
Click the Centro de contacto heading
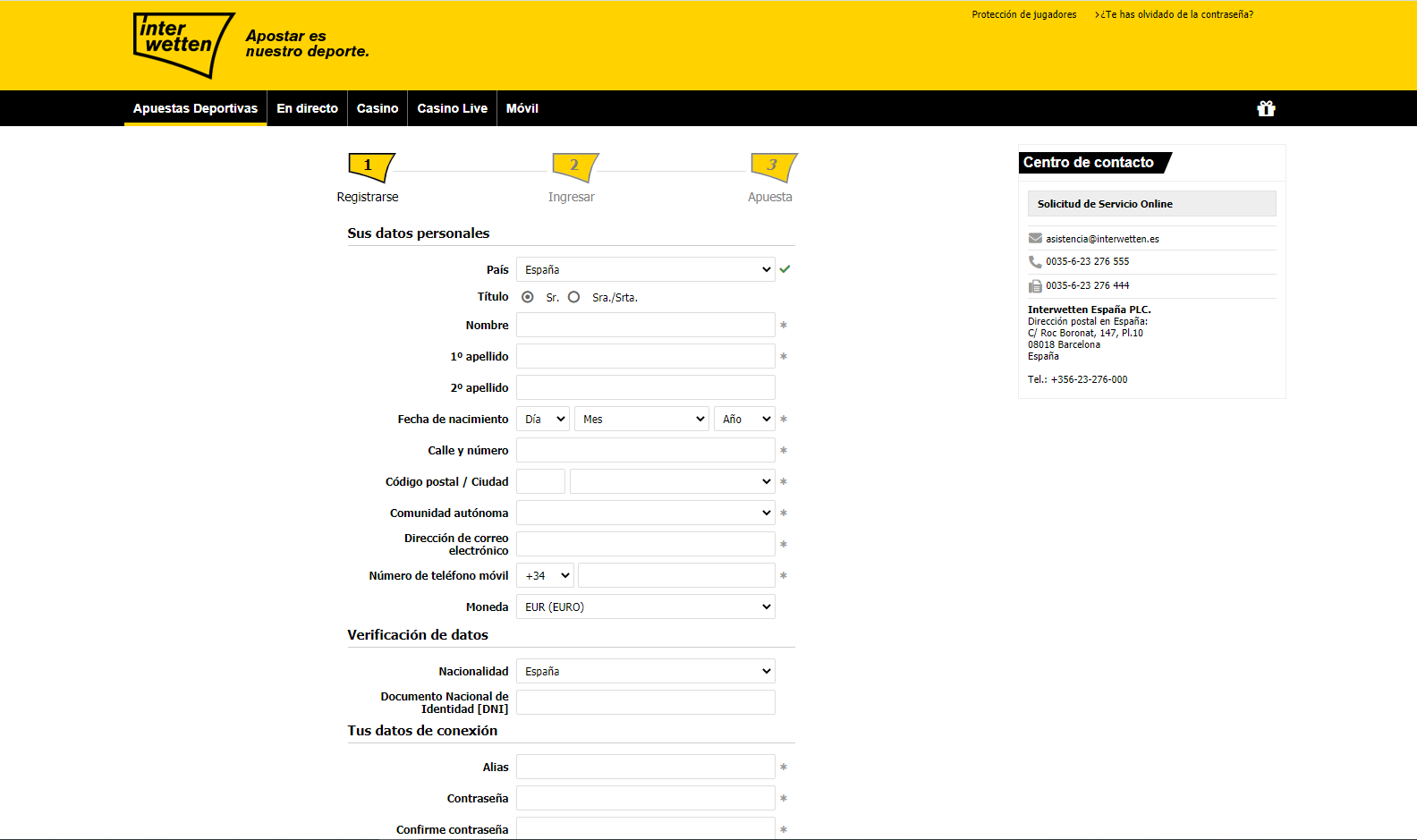(1089, 163)
